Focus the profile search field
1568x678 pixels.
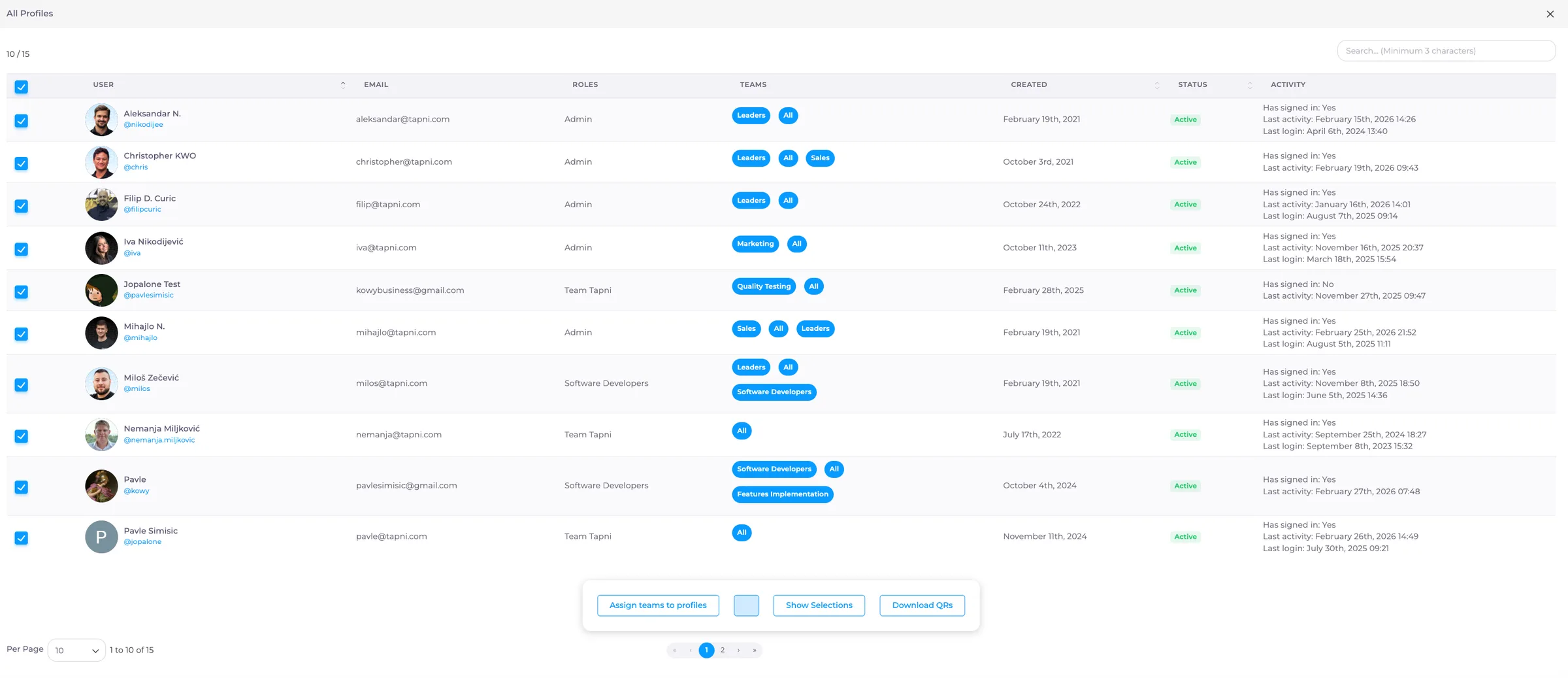coord(1446,51)
